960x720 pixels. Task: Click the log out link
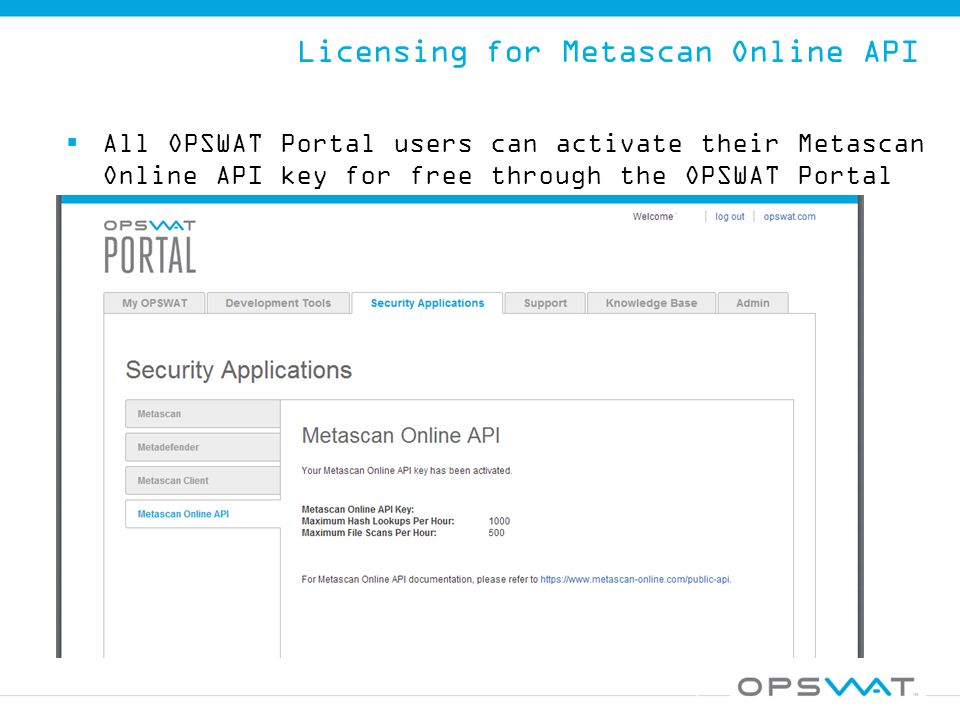click(x=730, y=217)
